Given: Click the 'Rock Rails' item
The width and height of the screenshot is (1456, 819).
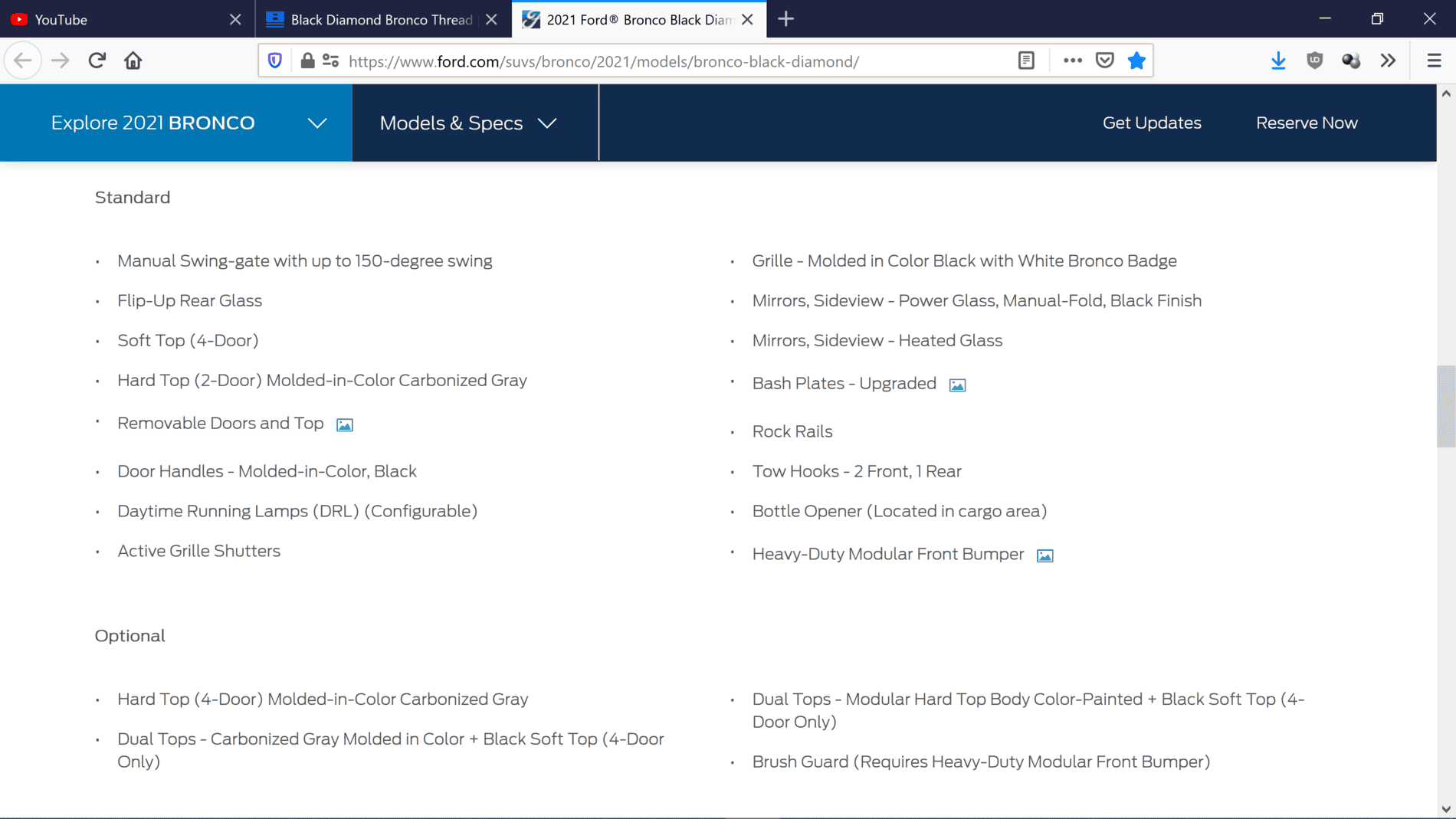Looking at the screenshot, I should (792, 432).
